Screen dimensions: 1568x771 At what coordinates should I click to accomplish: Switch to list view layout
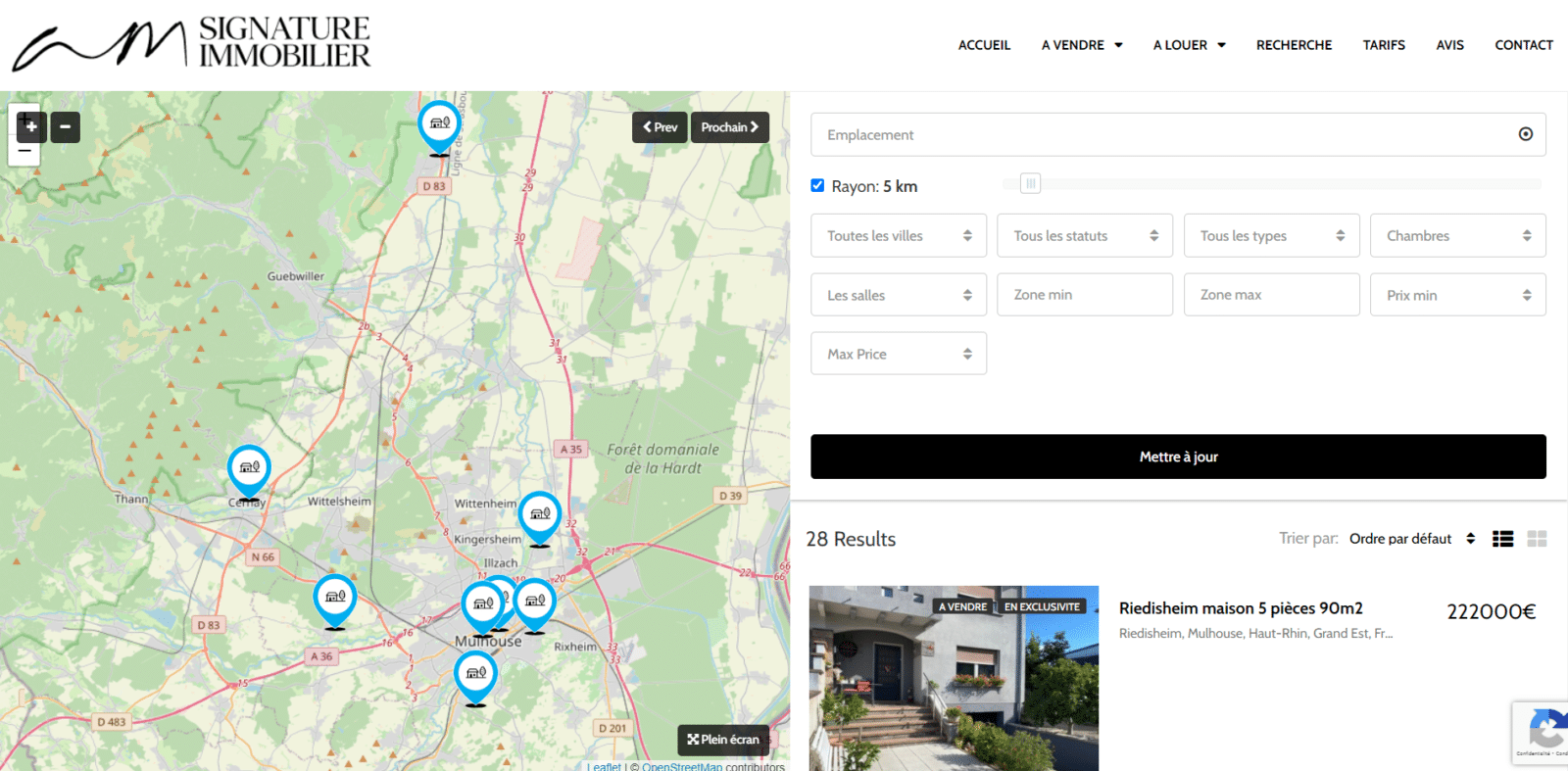1502,539
